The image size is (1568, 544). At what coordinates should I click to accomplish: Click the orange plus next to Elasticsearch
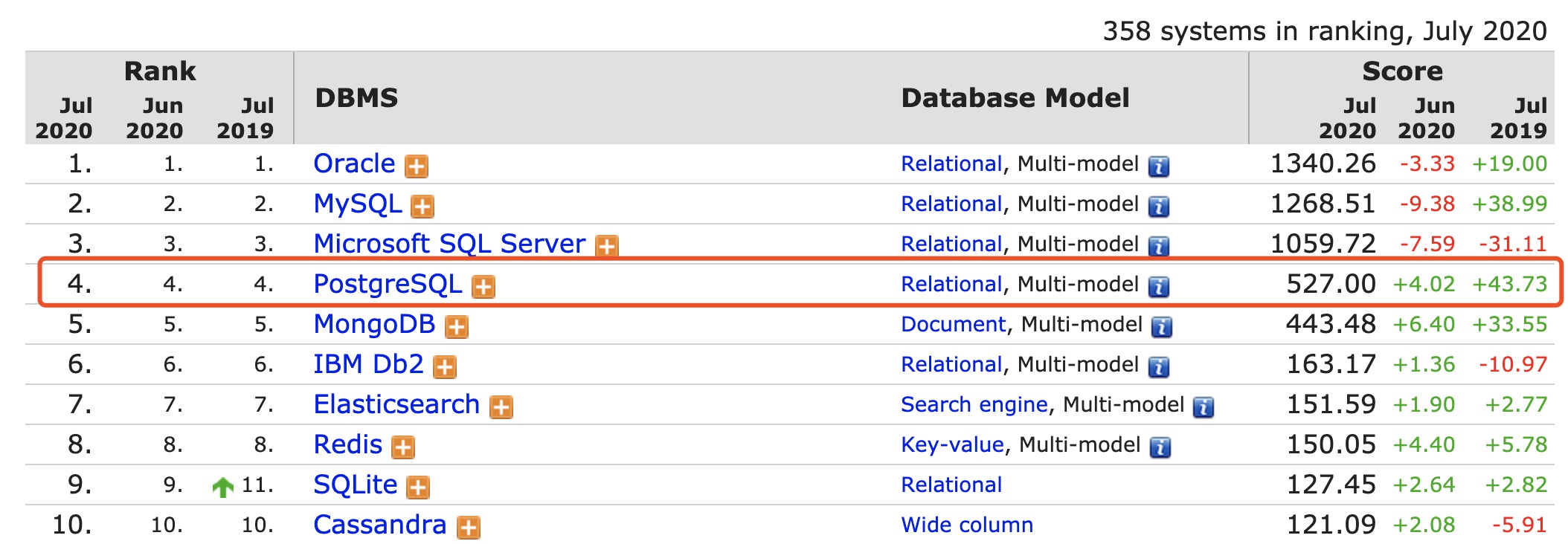[x=501, y=407]
